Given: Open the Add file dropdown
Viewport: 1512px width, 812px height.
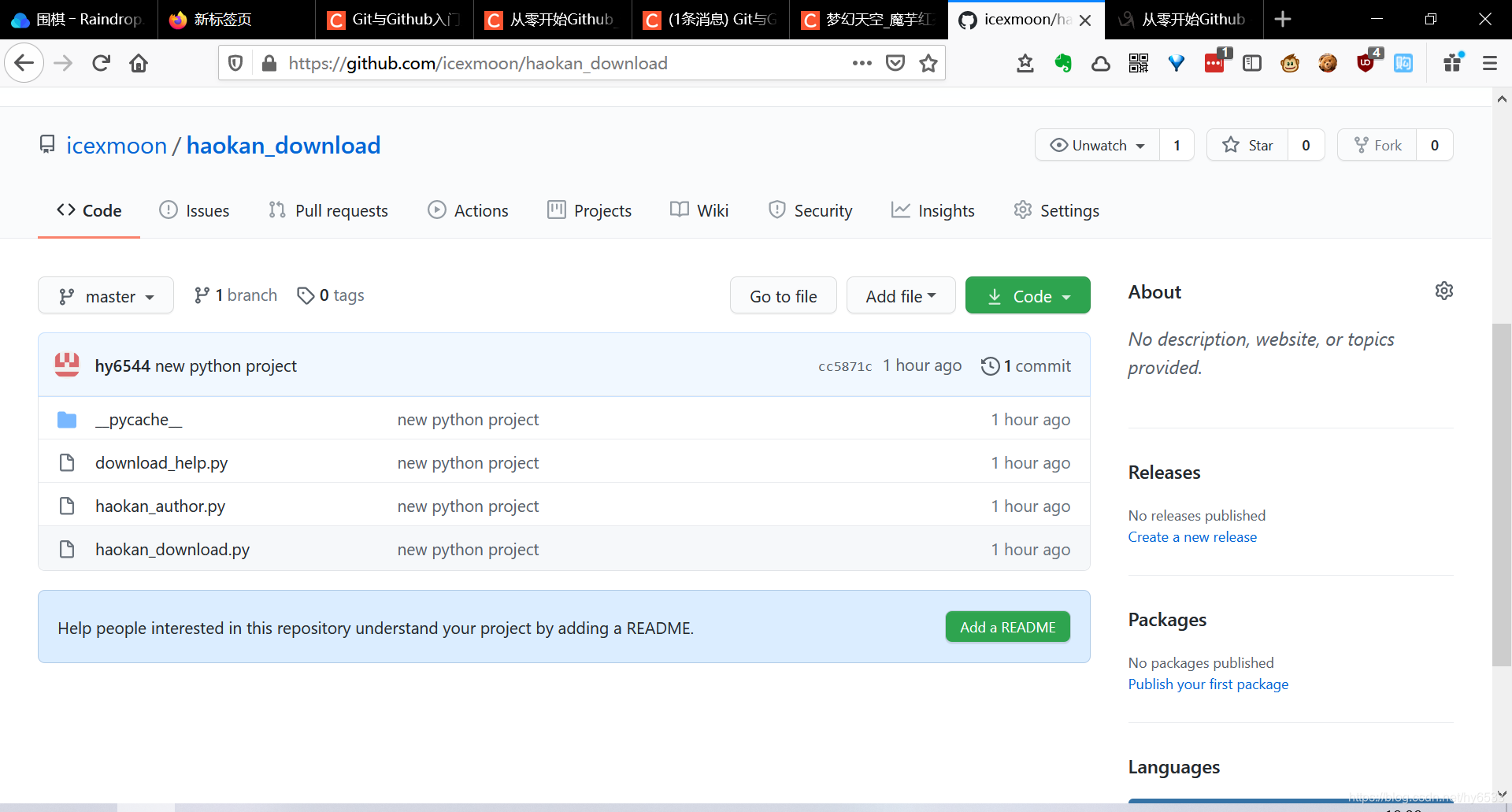Looking at the screenshot, I should tap(901, 295).
